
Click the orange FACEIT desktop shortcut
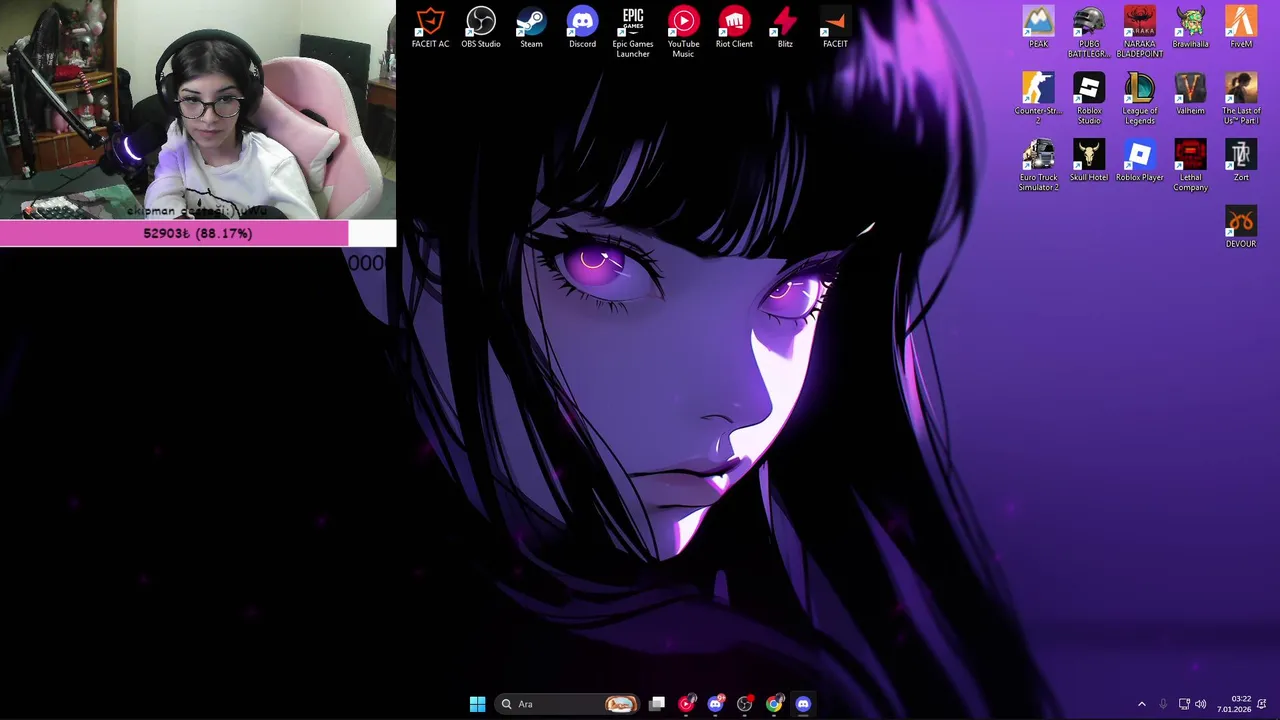[x=835, y=28]
